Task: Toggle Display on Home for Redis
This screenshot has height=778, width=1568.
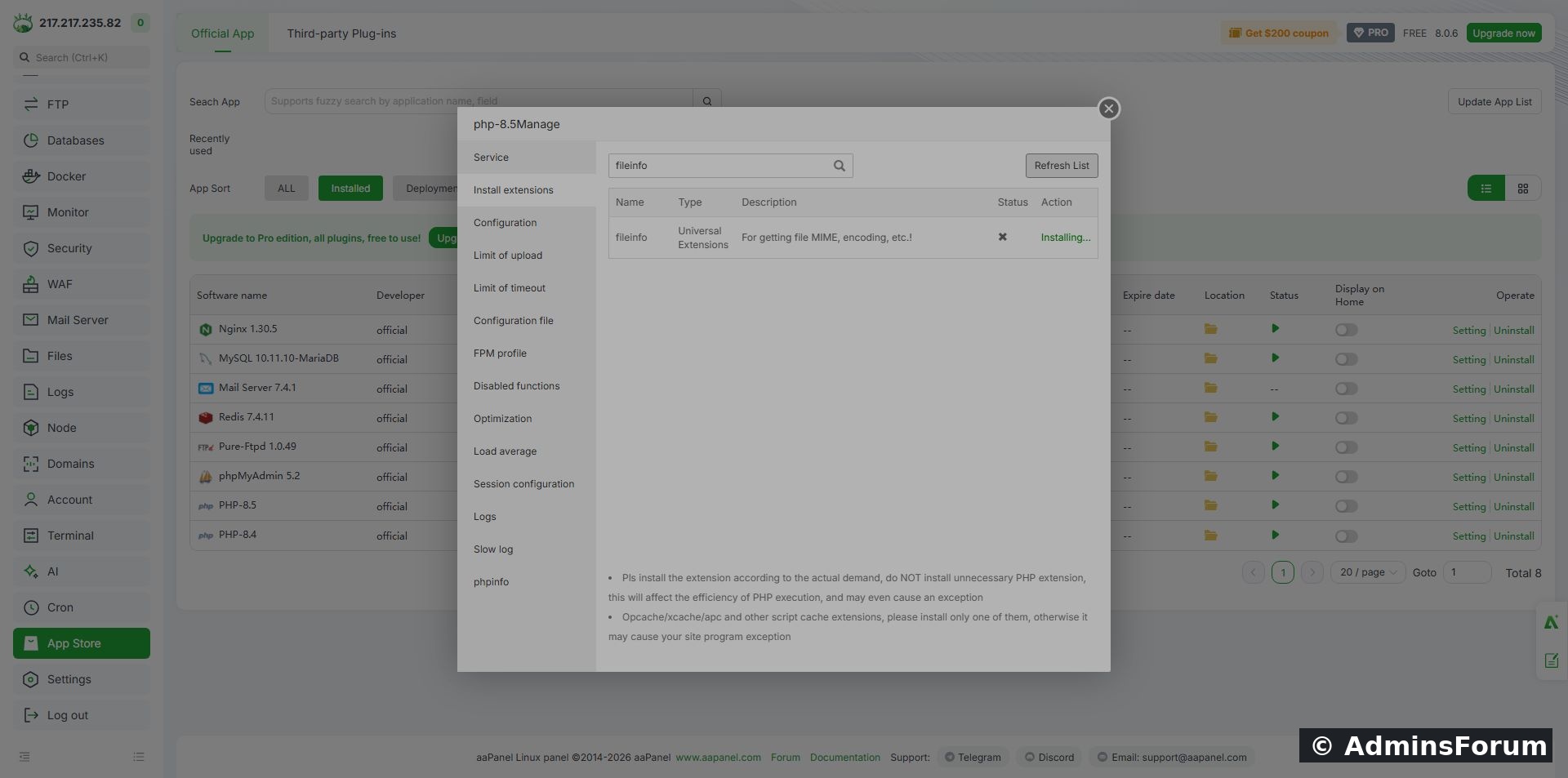Action: tap(1347, 418)
